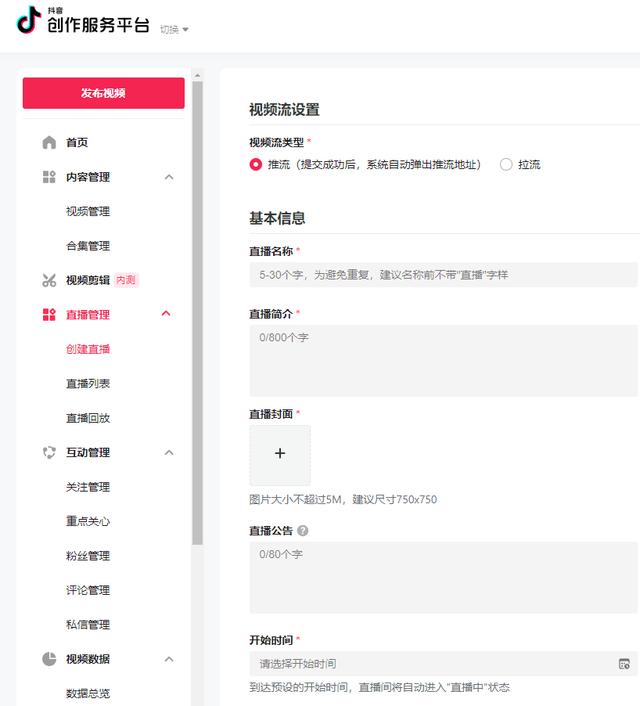
Task: Click the scissors icon for 视频剪辑
Action: point(49,280)
